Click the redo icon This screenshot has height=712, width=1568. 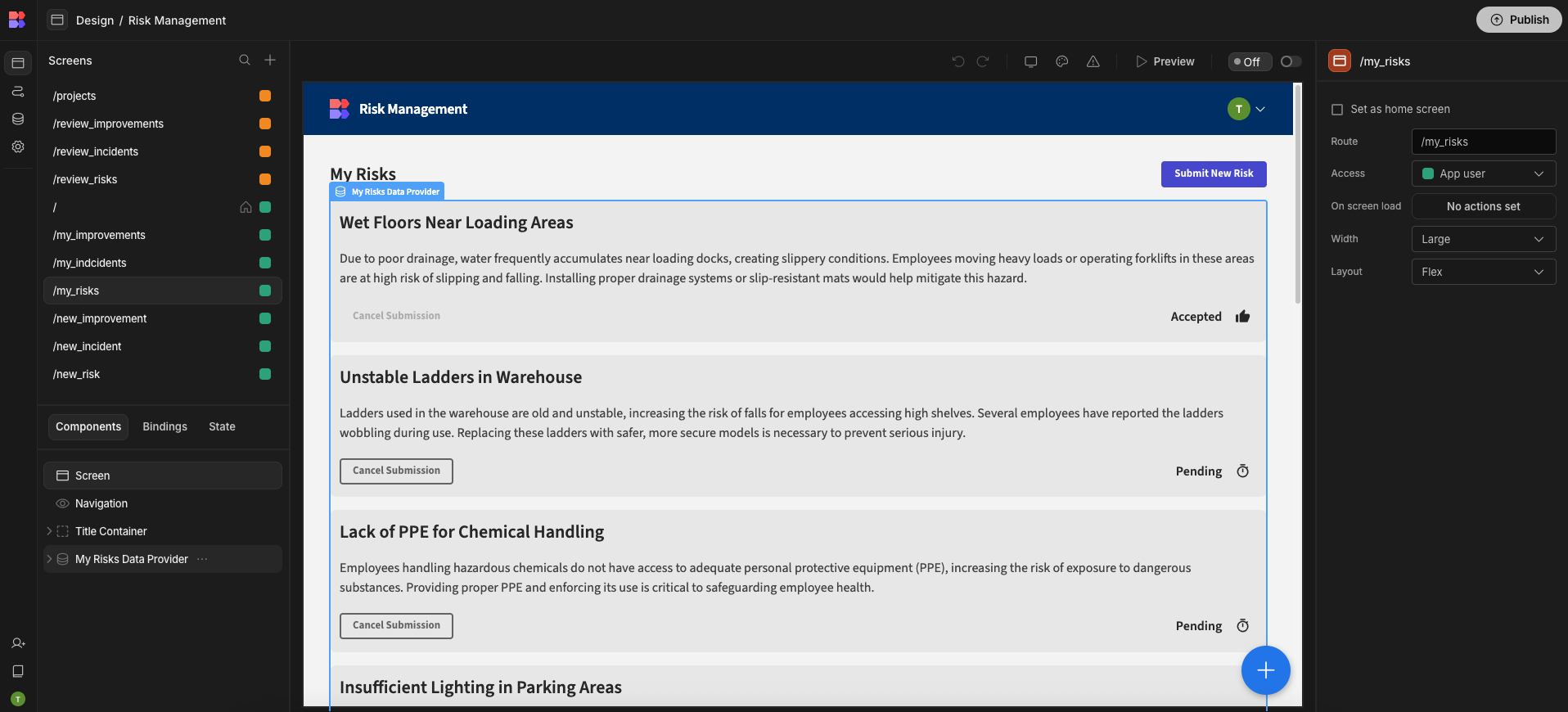click(x=983, y=61)
